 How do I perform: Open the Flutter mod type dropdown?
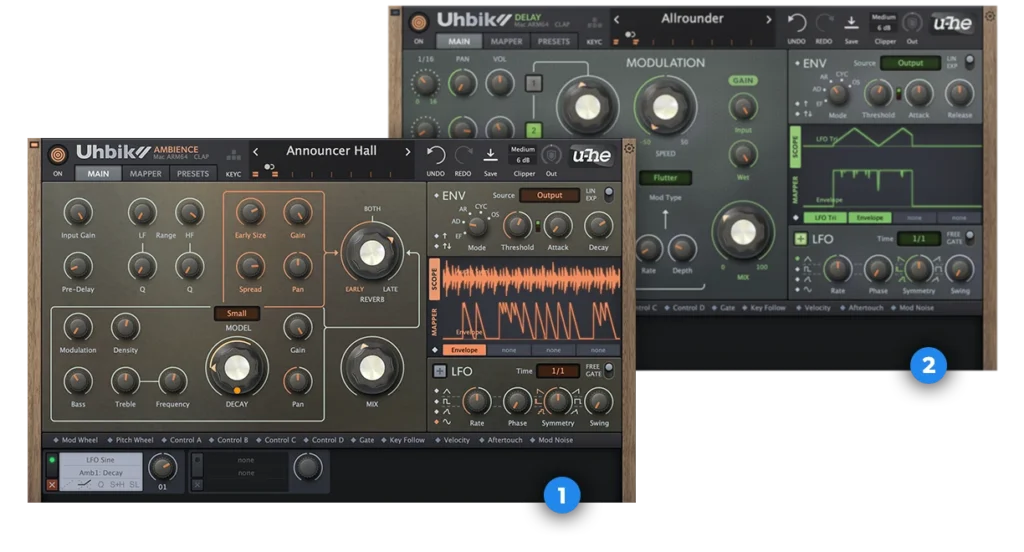665,178
